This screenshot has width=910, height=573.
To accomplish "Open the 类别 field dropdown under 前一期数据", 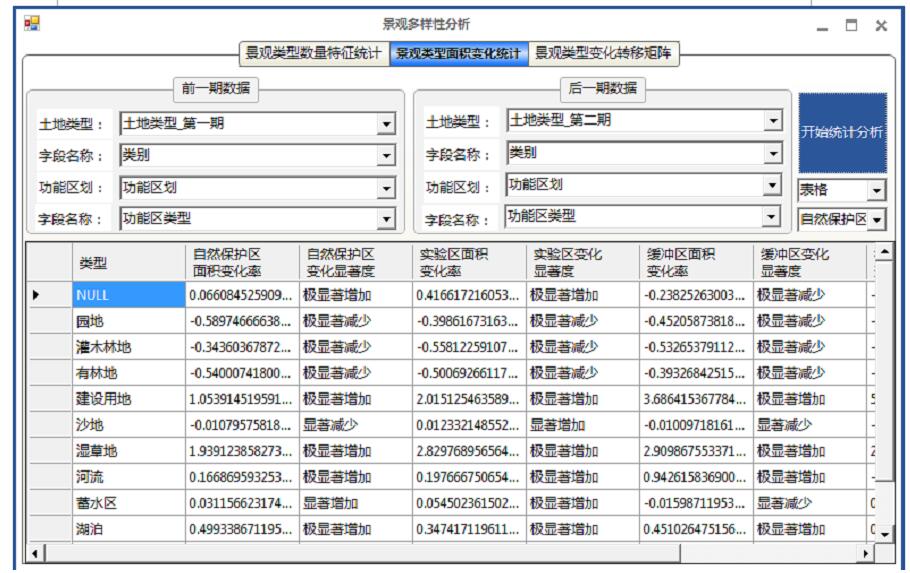I will [x=386, y=156].
